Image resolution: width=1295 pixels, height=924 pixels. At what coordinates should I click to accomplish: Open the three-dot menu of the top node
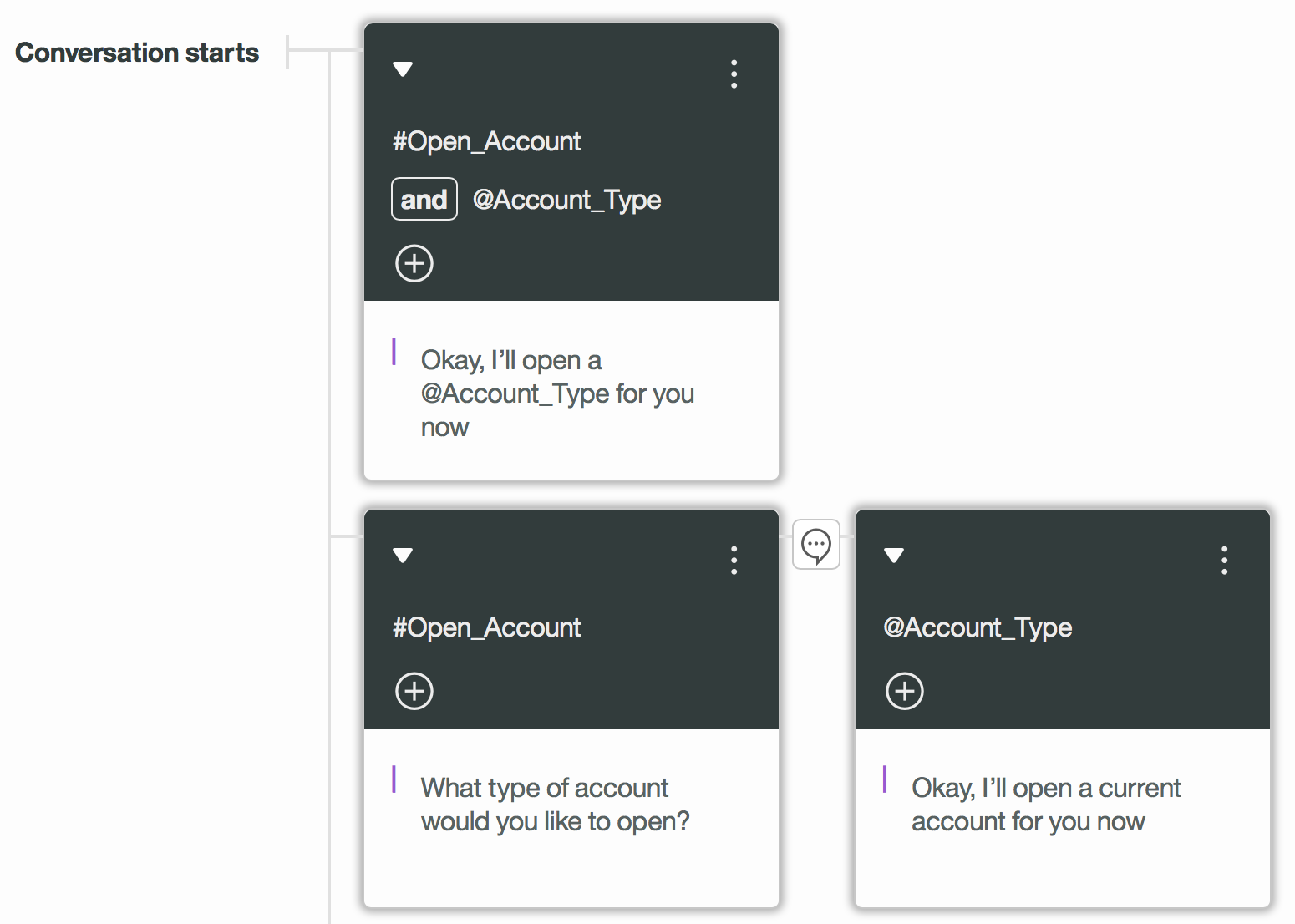click(x=734, y=74)
